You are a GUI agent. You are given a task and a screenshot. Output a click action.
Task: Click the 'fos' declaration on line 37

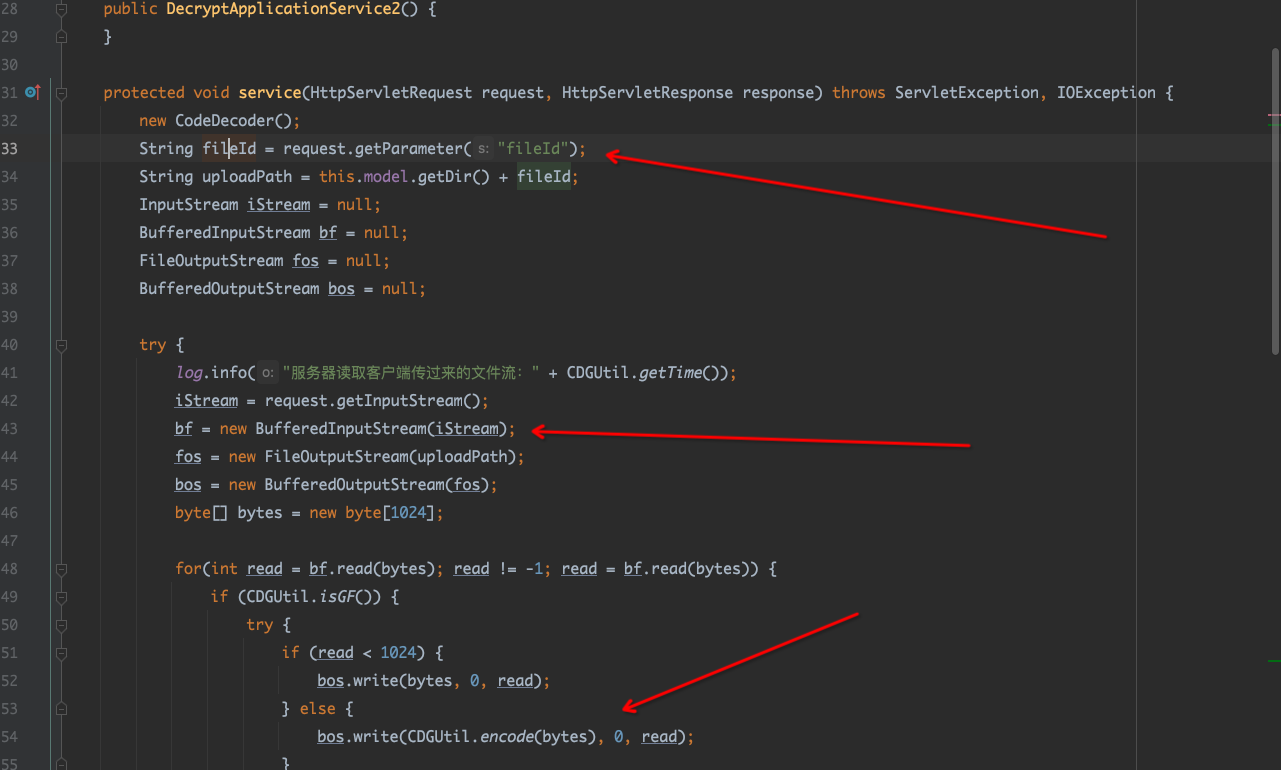pyautogui.click(x=306, y=261)
